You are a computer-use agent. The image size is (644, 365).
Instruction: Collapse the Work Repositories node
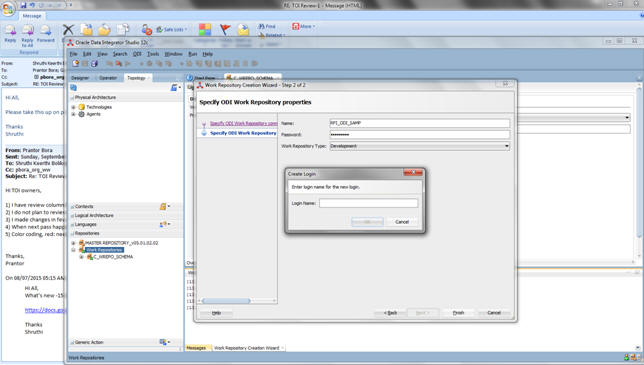tap(74, 250)
